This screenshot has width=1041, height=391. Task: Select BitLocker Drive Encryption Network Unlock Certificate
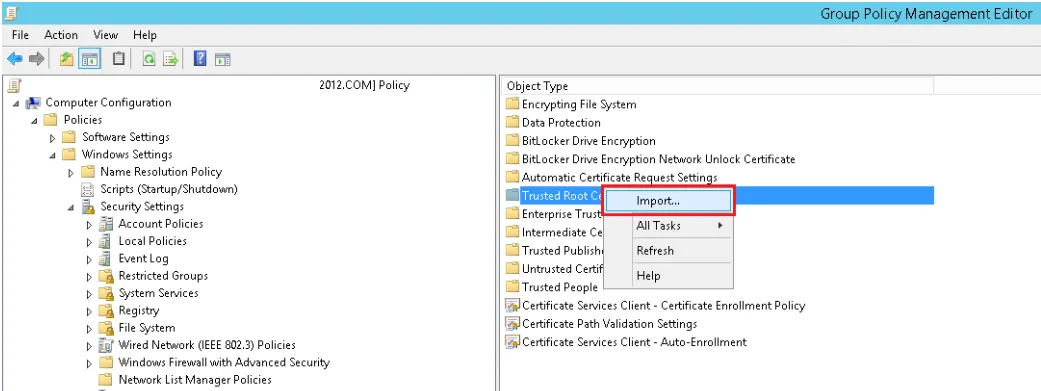click(x=659, y=159)
